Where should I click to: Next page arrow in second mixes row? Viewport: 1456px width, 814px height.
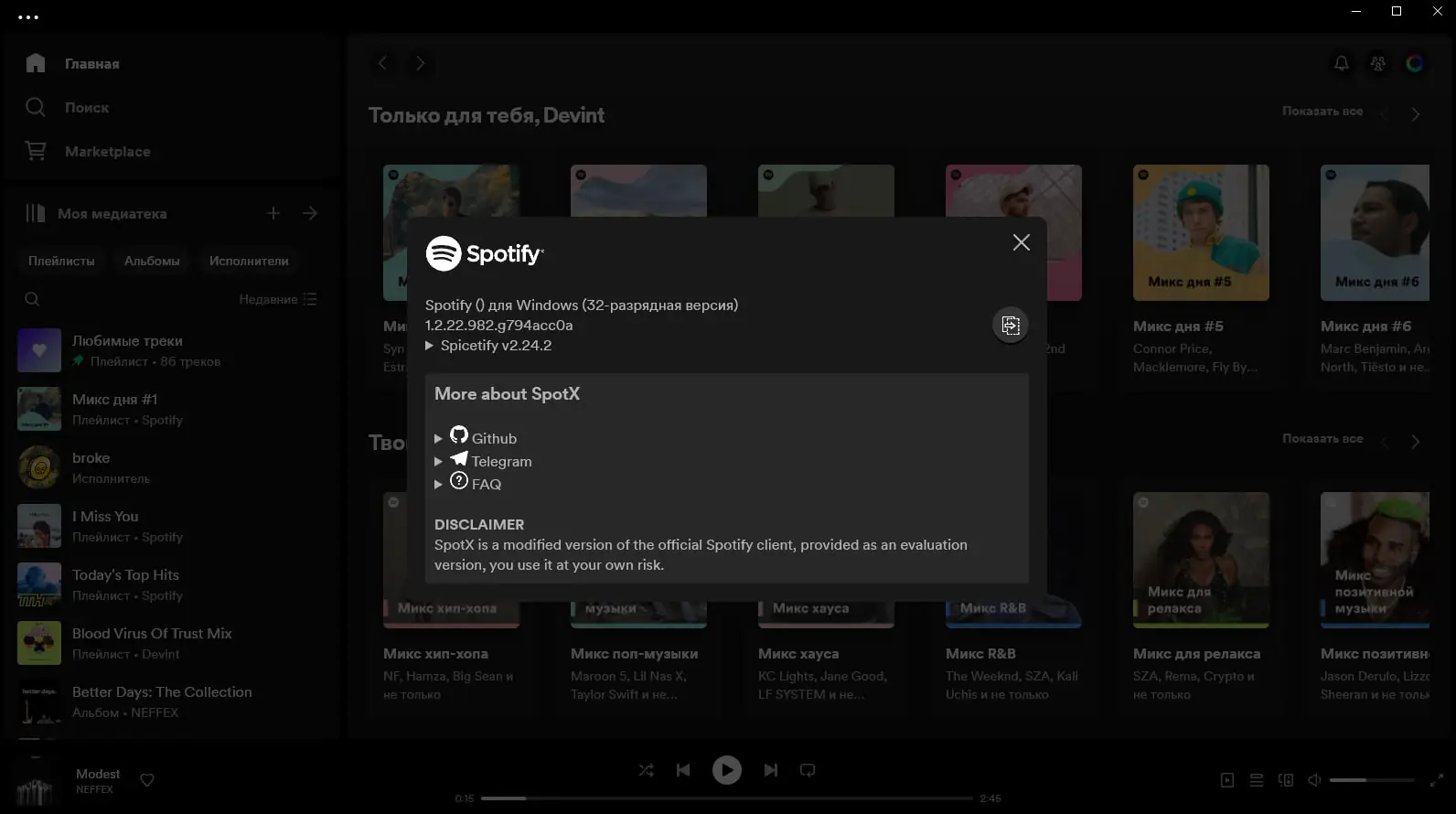tap(1416, 442)
